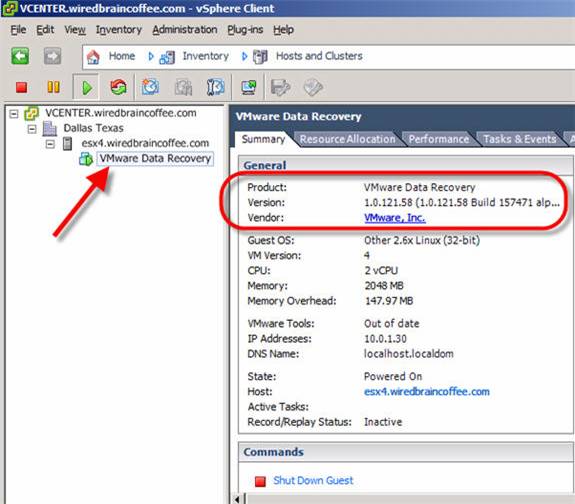The width and height of the screenshot is (575, 504).
Task: Collapse the Dallas Texas datacenter node
Action: click(x=32, y=129)
